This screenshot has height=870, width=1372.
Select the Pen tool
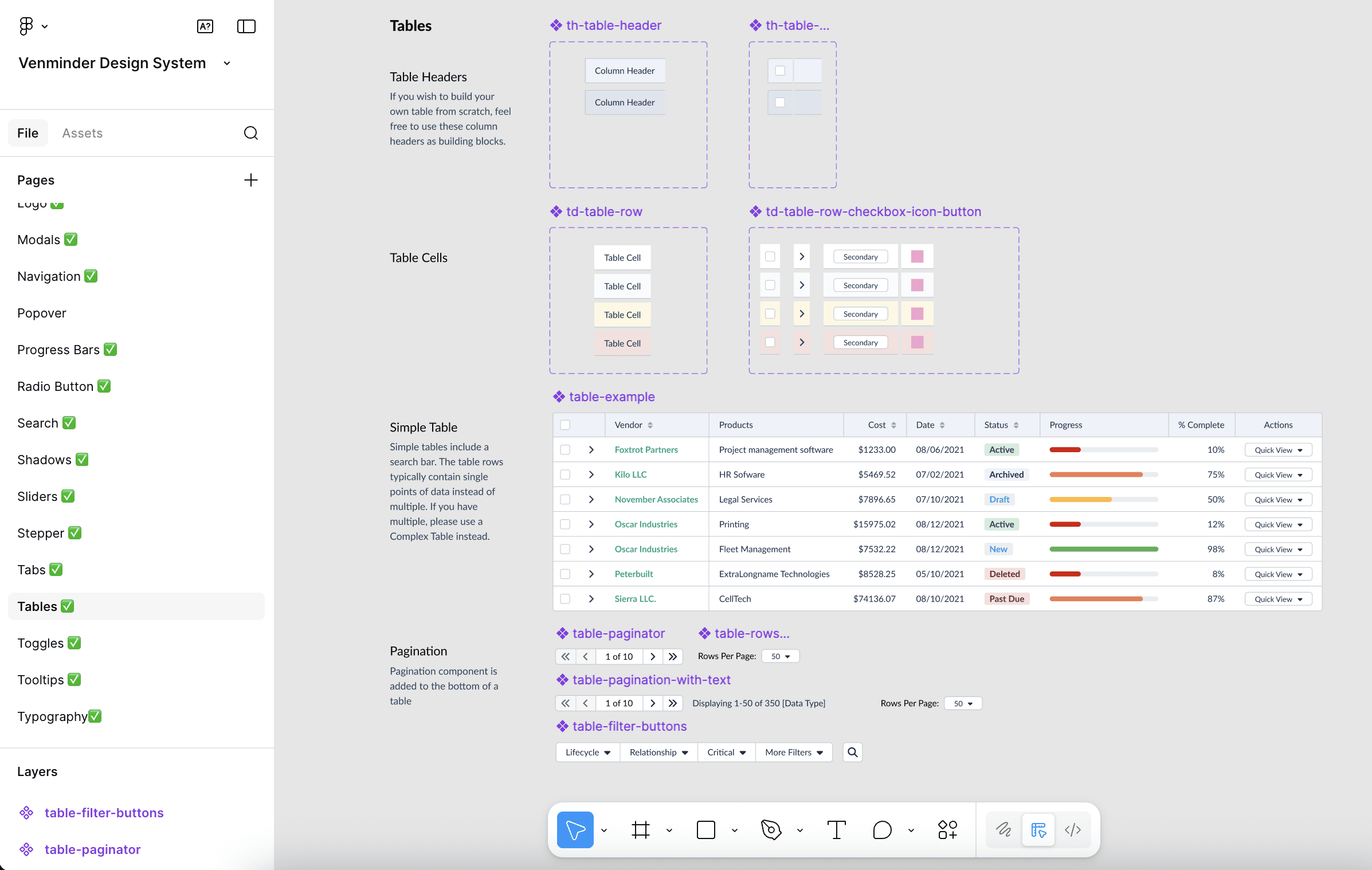click(771, 829)
